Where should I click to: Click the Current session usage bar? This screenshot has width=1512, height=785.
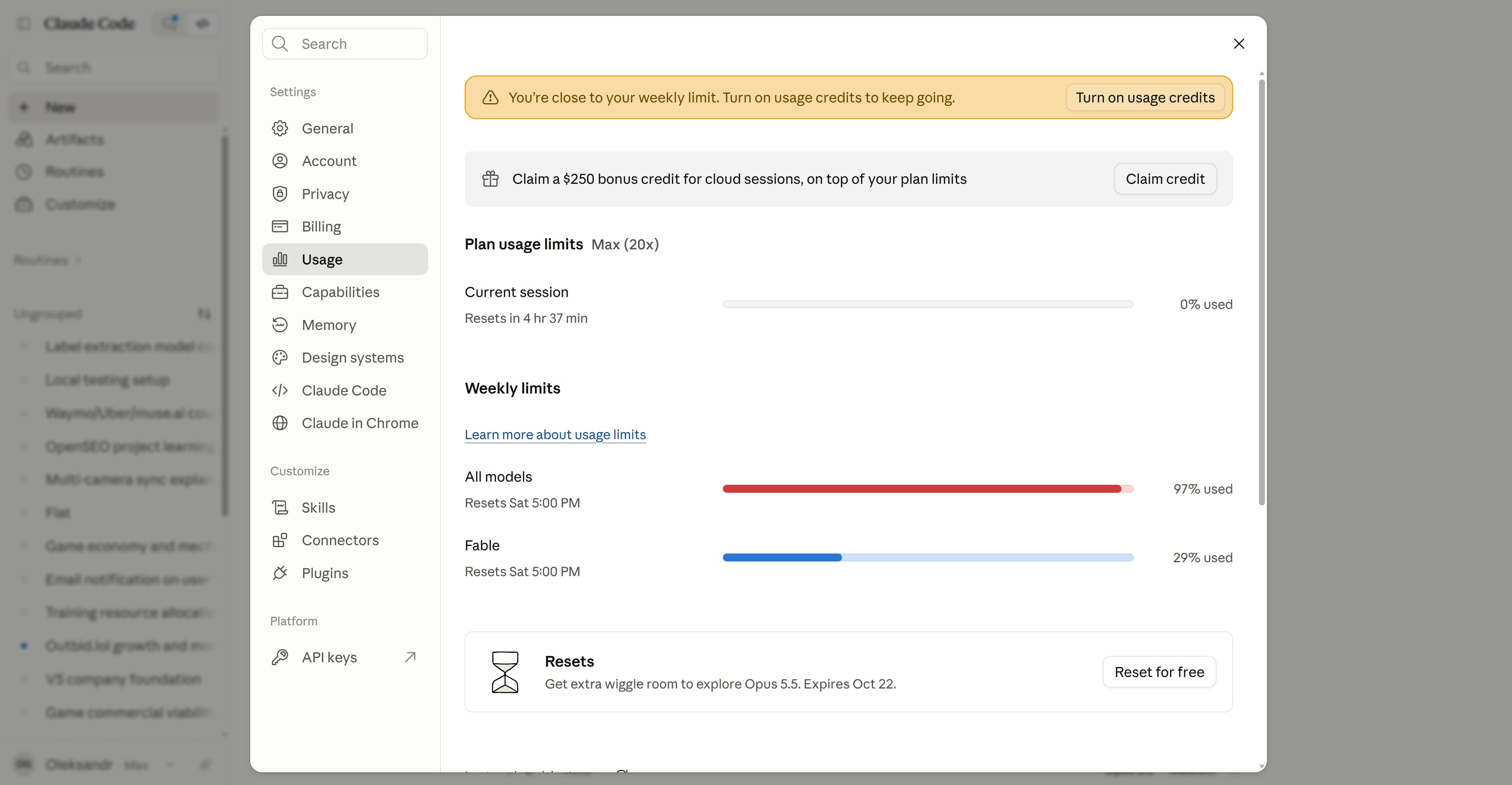tap(928, 304)
